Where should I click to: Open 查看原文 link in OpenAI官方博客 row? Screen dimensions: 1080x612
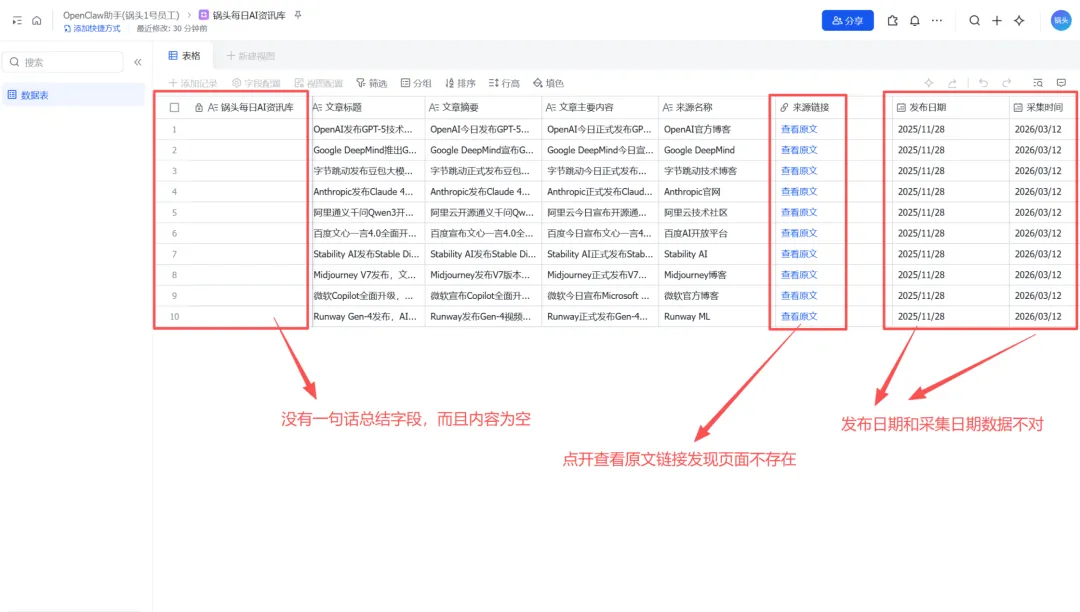coord(799,129)
